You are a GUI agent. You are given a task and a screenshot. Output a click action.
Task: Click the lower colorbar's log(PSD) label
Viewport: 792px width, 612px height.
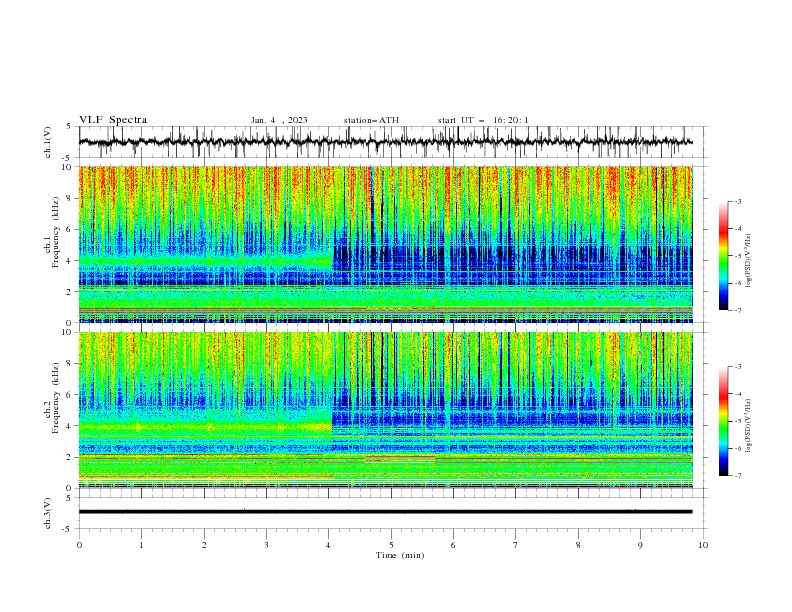click(748, 426)
